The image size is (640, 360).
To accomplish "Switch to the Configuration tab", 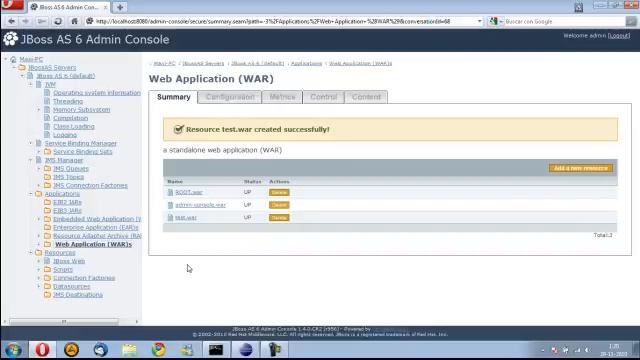I will pyautogui.click(x=230, y=97).
